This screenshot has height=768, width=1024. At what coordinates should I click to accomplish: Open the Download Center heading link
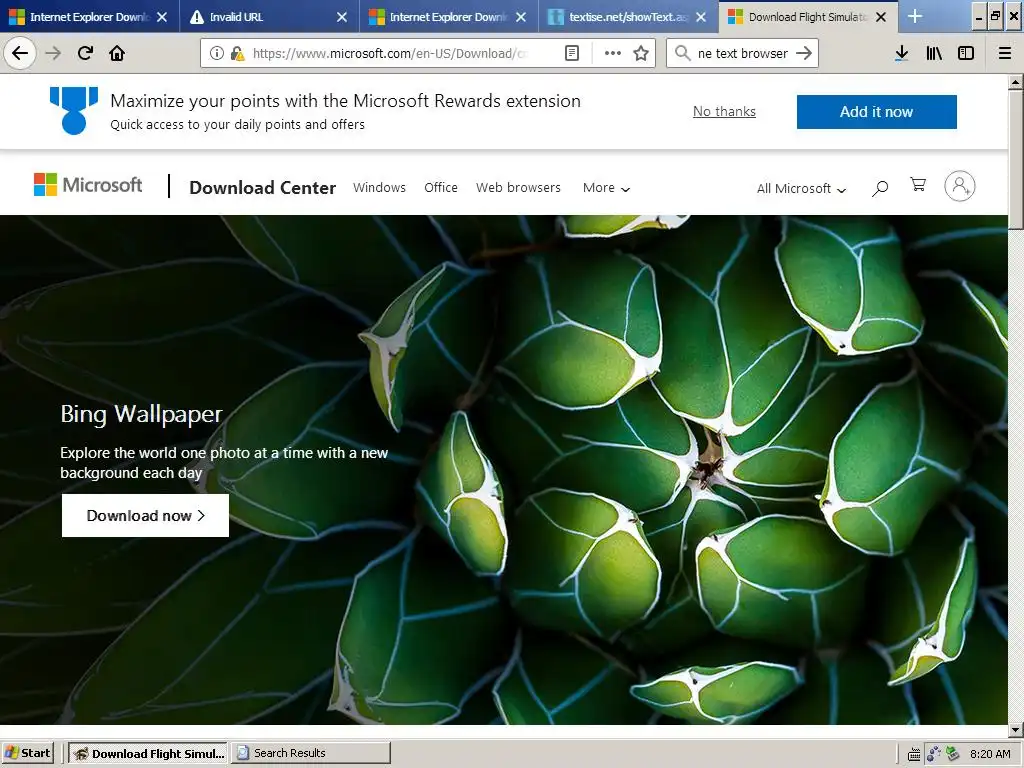tap(263, 187)
